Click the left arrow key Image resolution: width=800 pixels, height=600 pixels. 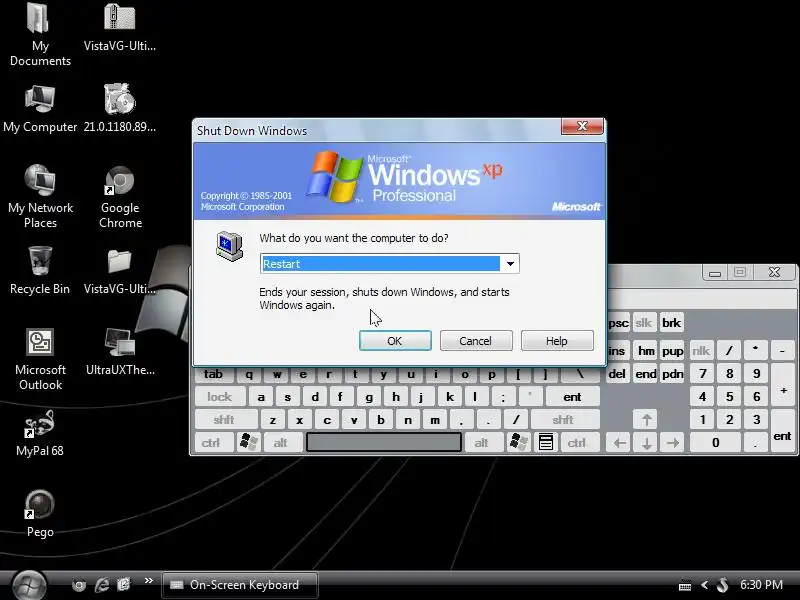click(619, 443)
